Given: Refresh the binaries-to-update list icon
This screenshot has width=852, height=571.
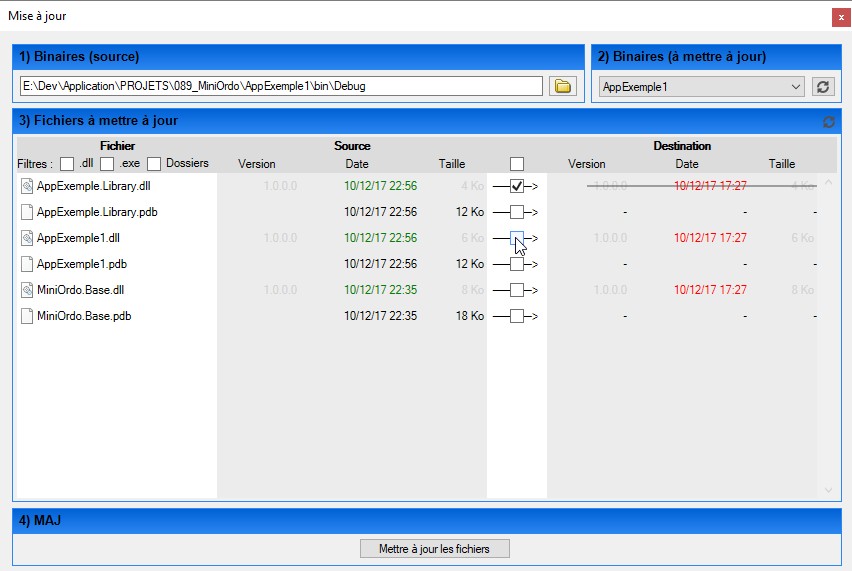Looking at the screenshot, I should pyautogui.click(x=823, y=87).
